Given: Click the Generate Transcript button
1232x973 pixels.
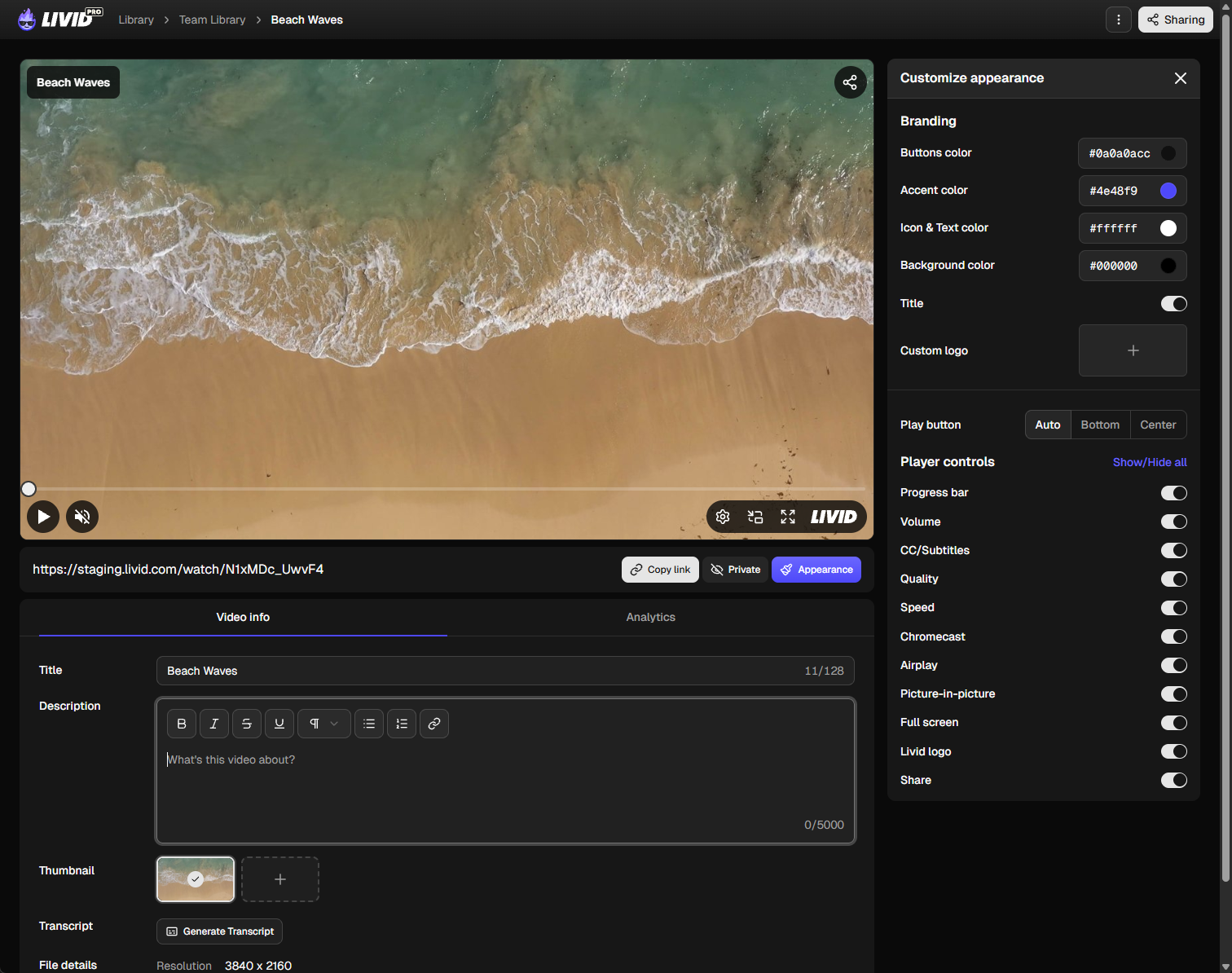Looking at the screenshot, I should 220,931.
